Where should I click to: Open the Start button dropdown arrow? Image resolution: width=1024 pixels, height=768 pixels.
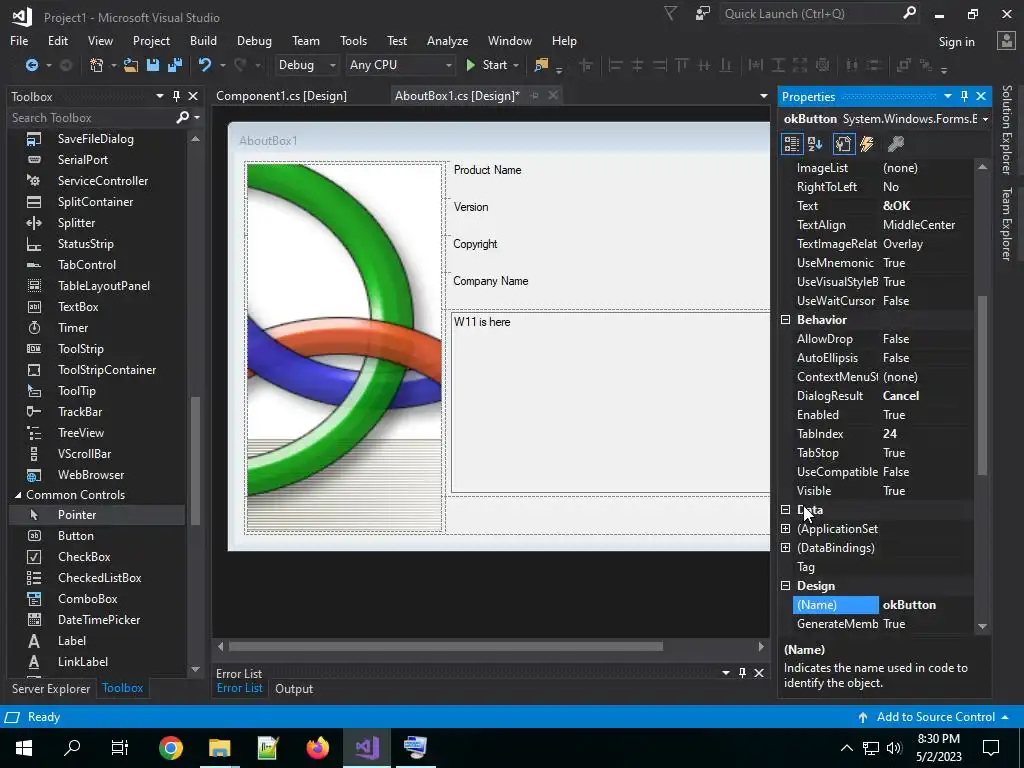(516, 65)
